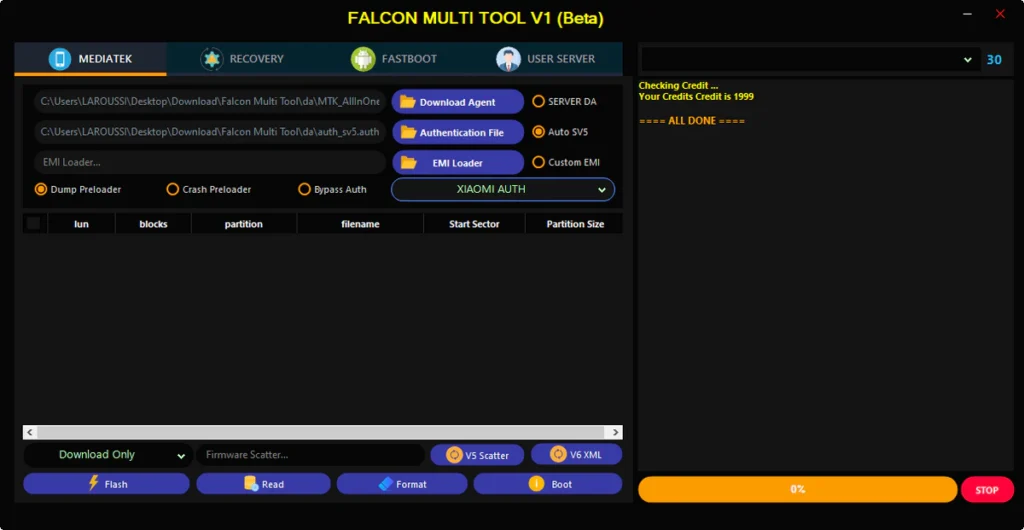Screen dimensions: 1024x530
Task: Select the SERVER DA radio option
Action: tap(539, 101)
